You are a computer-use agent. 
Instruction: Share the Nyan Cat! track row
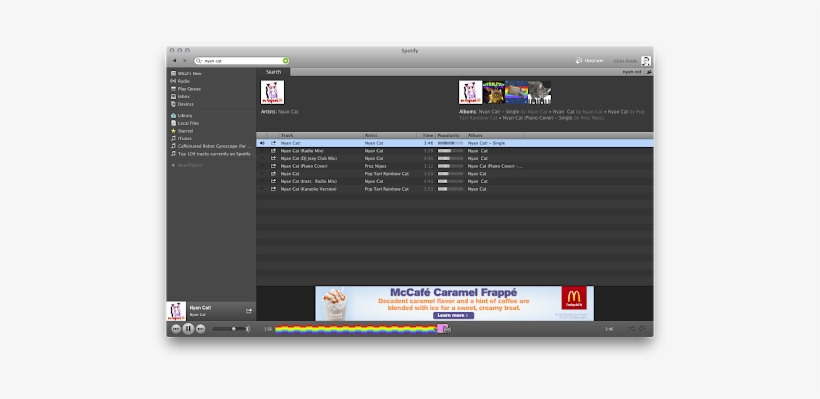pyautogui.click(x=273, y=143)
